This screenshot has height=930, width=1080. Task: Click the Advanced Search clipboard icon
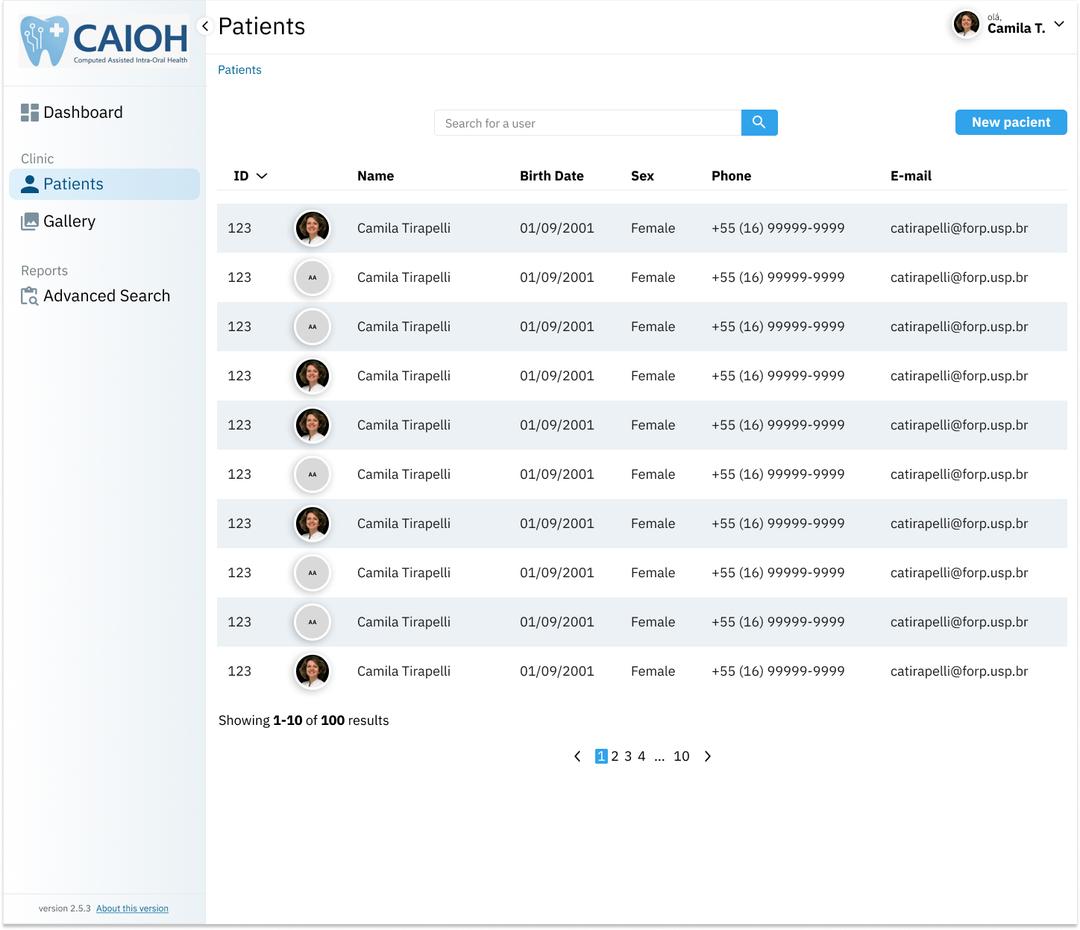pos(30,296)
